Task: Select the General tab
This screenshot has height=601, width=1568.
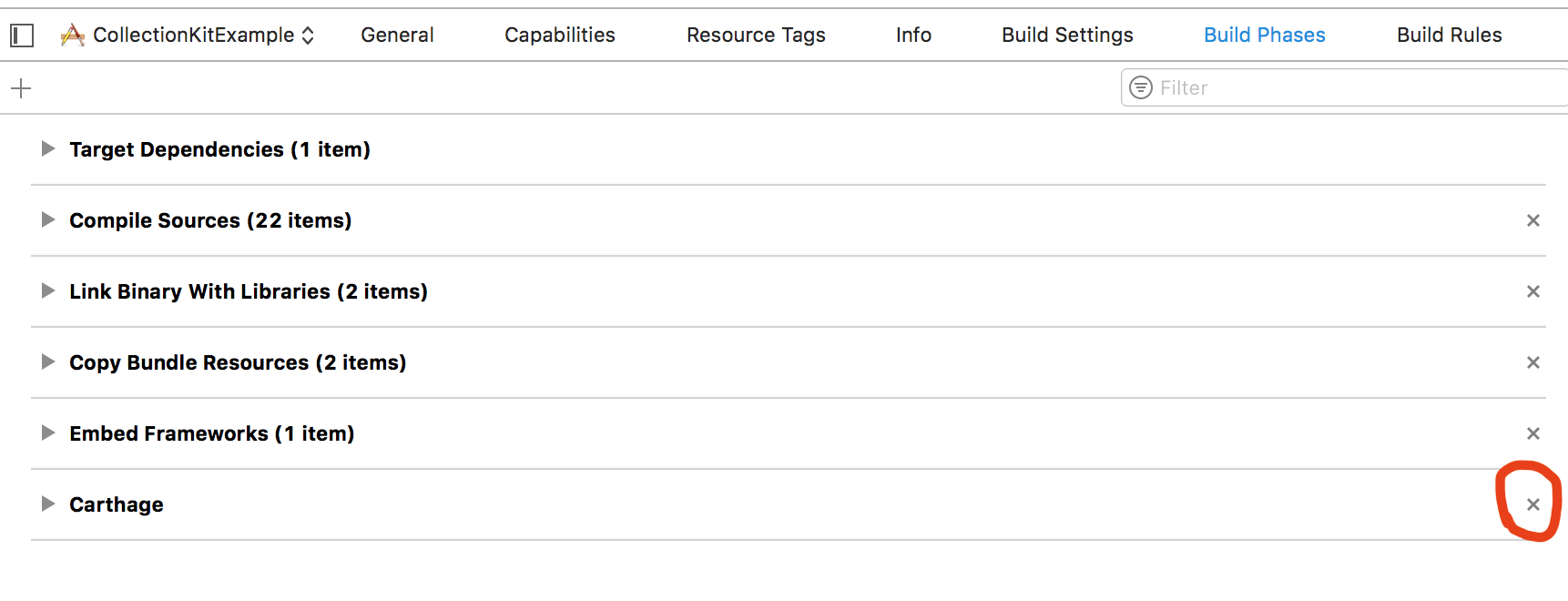Action: coord(396,35)
